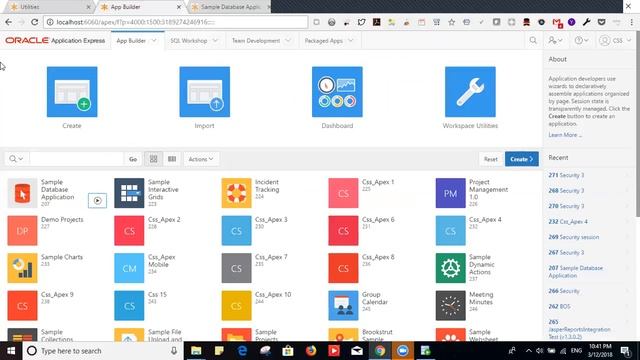Open Incident Tracking app icon
Screen dimensions: 640x360
(236, 193)
